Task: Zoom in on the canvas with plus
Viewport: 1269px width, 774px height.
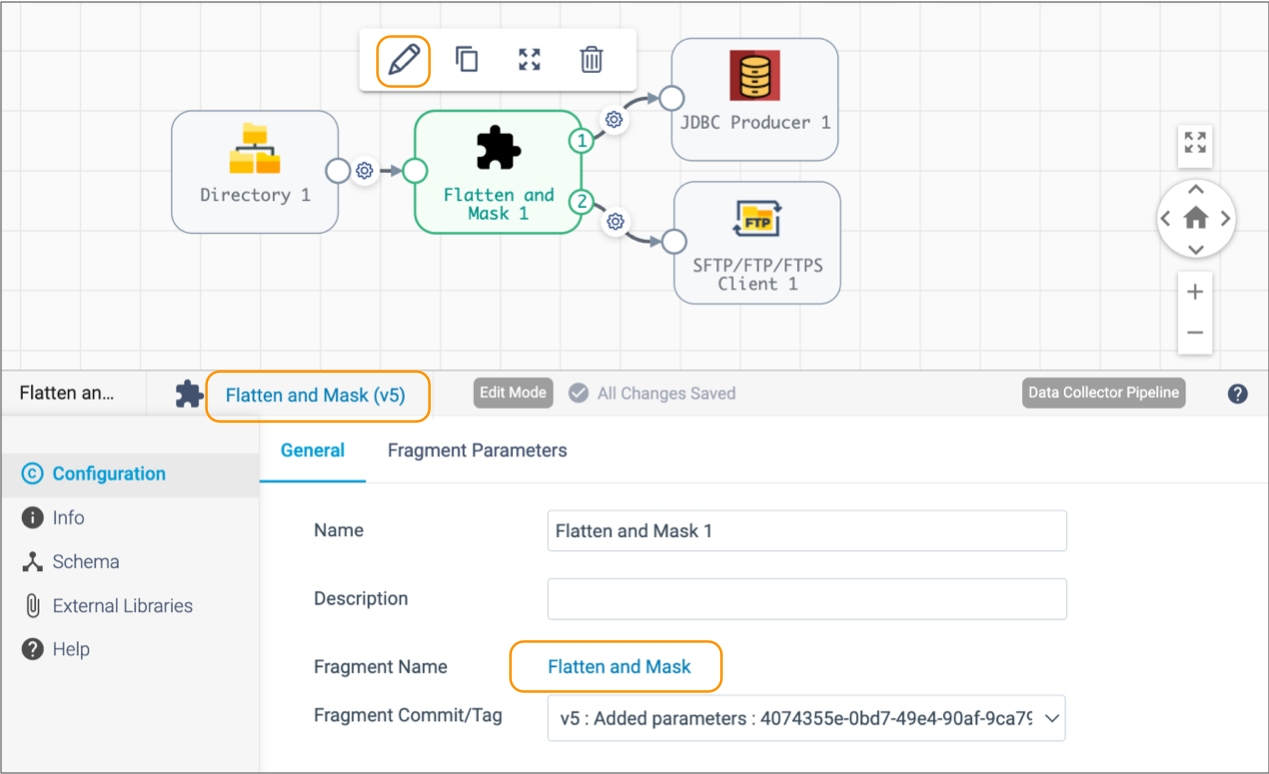Action: click(x=1195, y=292)
